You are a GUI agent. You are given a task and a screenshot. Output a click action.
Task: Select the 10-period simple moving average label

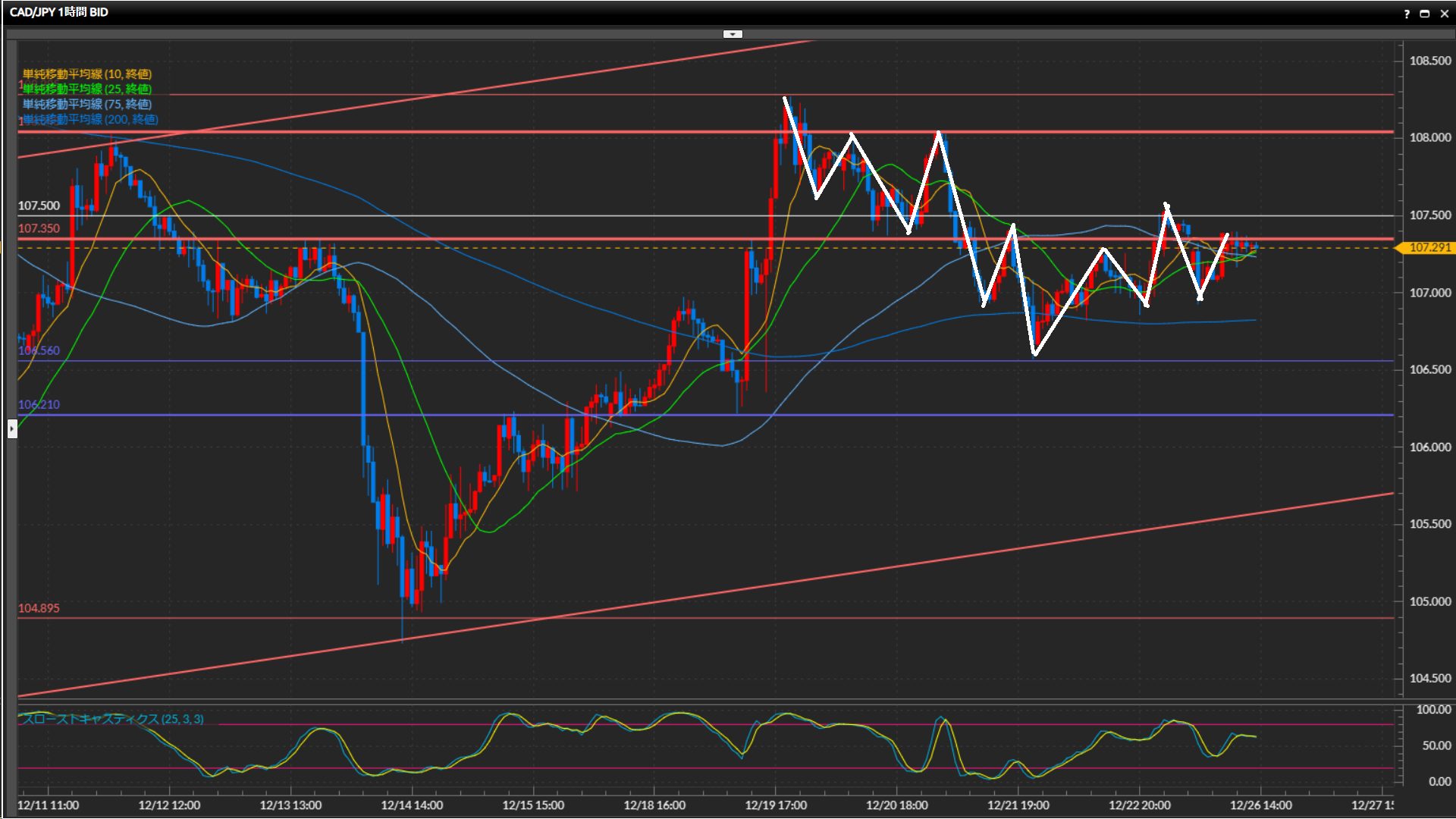[87, 74]
